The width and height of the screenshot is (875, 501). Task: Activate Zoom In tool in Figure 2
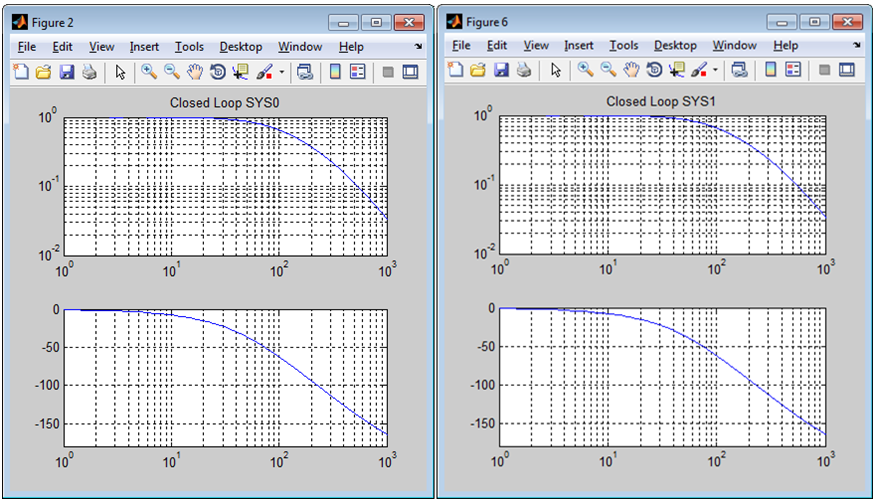coord(149,72)
